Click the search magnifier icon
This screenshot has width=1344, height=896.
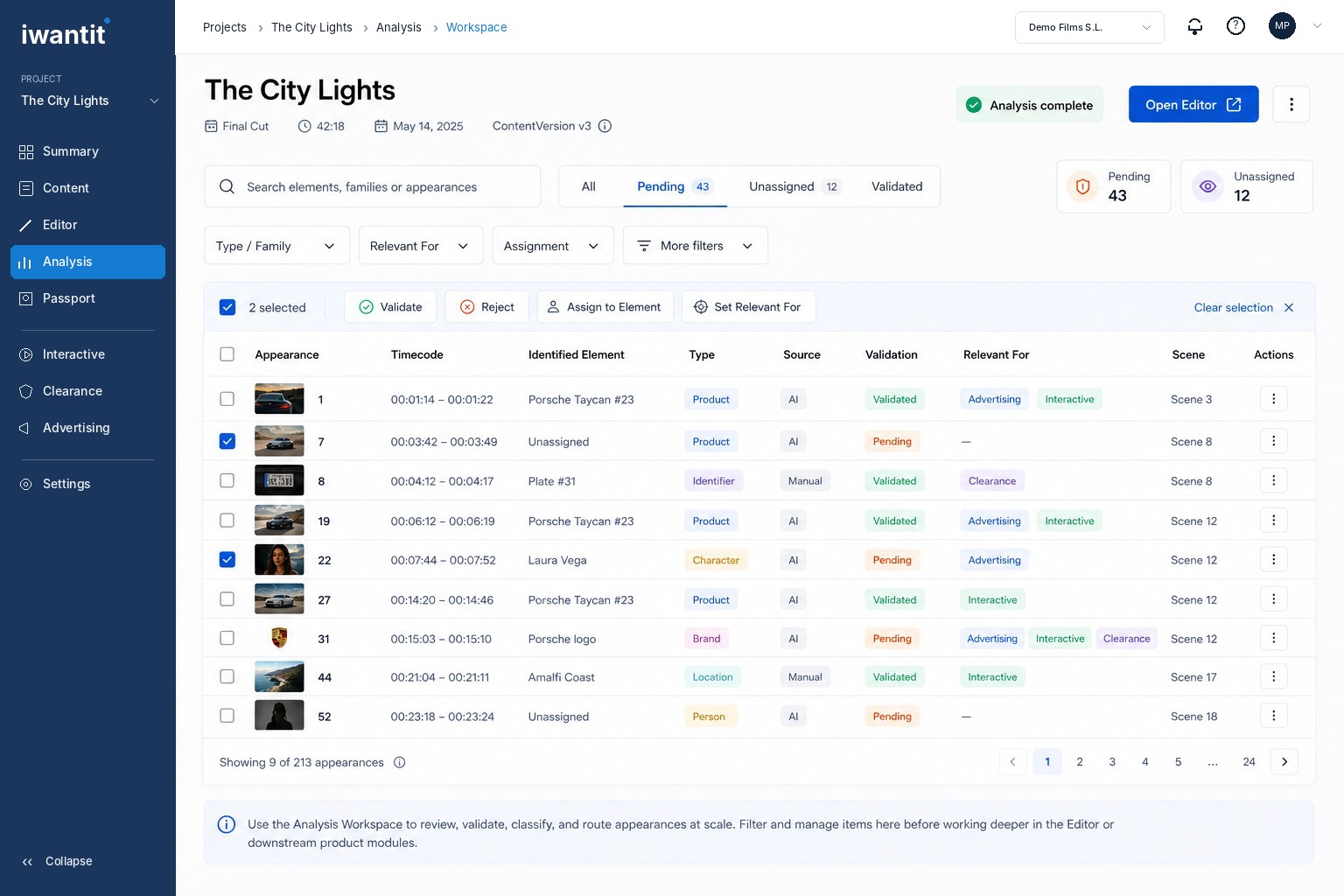coord(227,186)
